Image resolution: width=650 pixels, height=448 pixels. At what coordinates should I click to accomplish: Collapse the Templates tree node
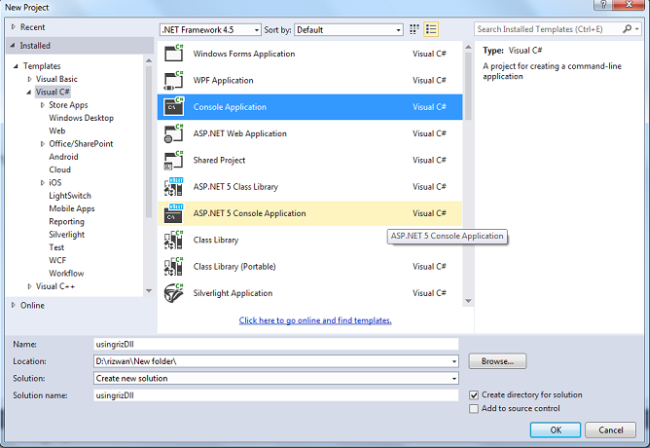coord(16,66)
